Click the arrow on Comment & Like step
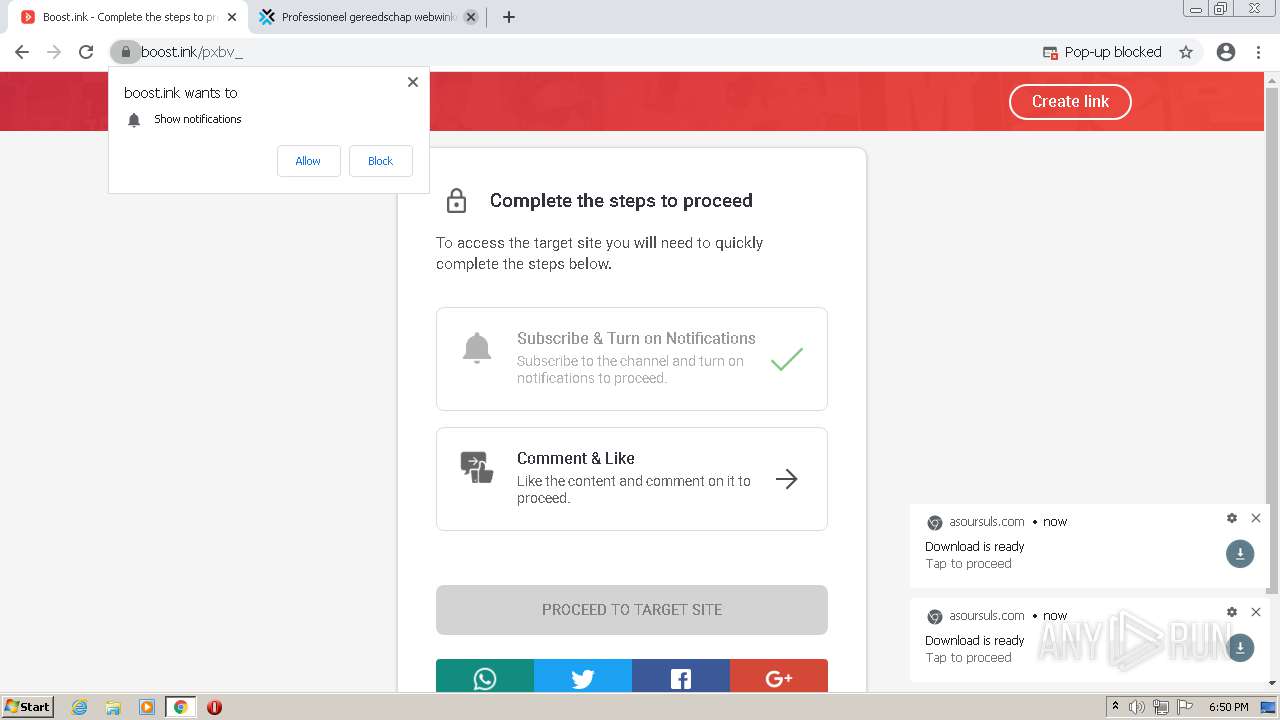Screen dimensions: 1280x720 (x=787, y=479)
